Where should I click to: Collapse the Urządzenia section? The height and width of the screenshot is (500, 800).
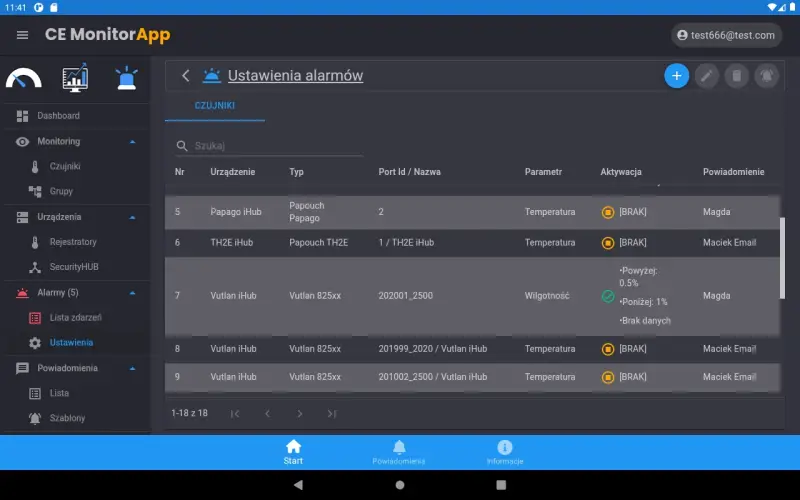point(133,217)
